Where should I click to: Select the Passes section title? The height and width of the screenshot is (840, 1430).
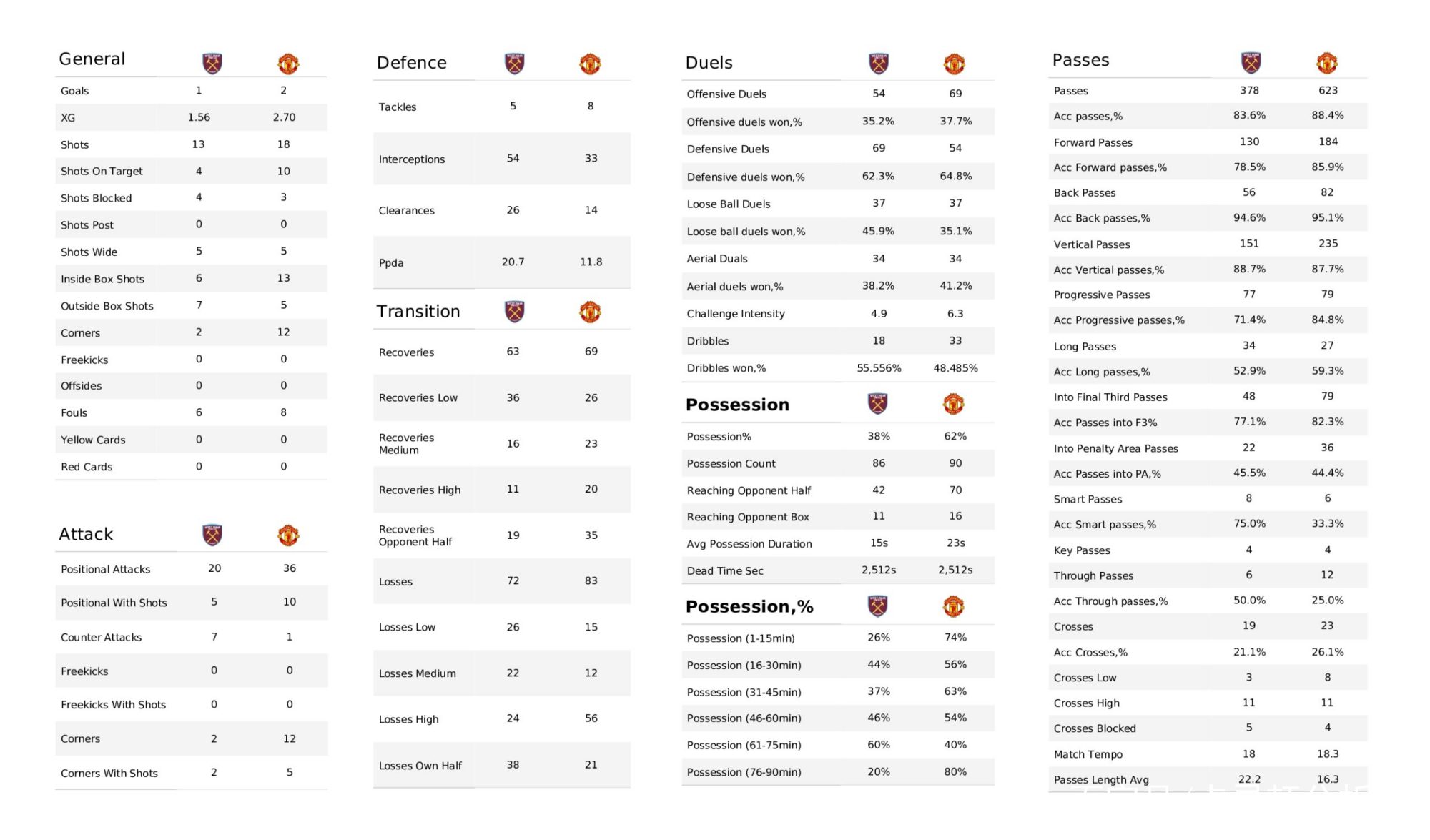click(x=1080, y=60)
